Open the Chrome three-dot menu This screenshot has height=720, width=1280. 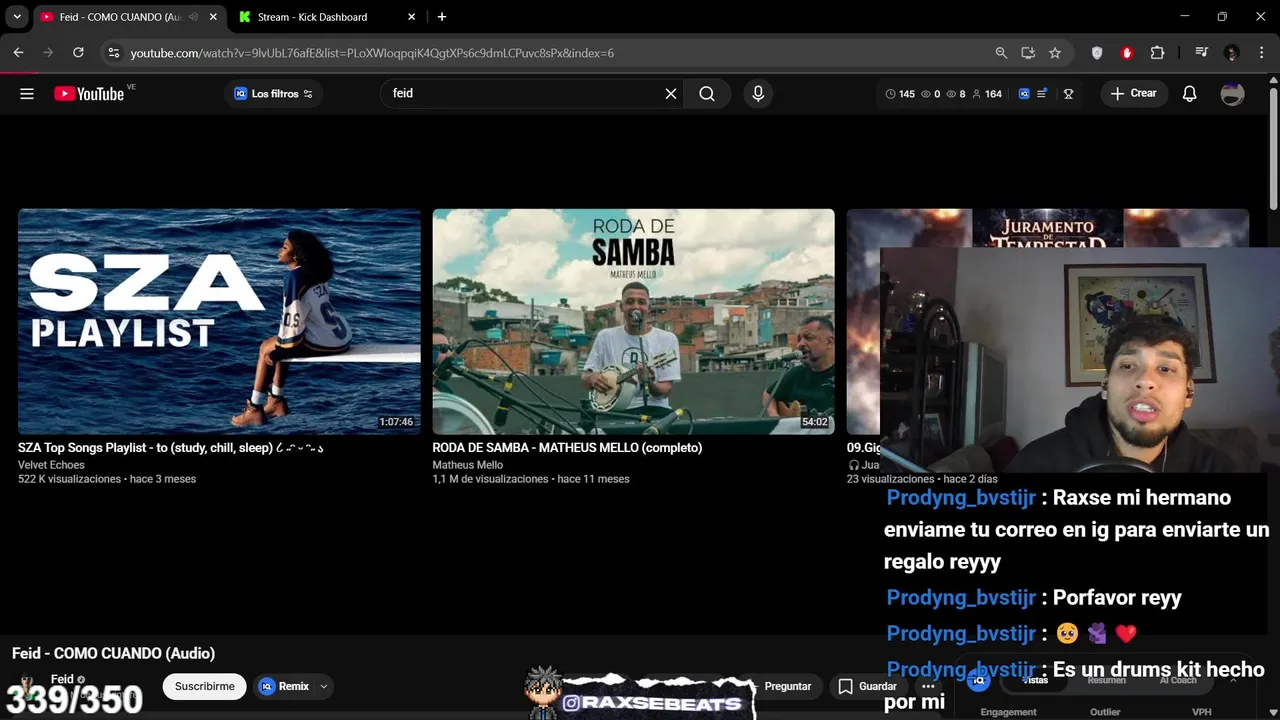pyautogui.click(x=1260, y=53)
